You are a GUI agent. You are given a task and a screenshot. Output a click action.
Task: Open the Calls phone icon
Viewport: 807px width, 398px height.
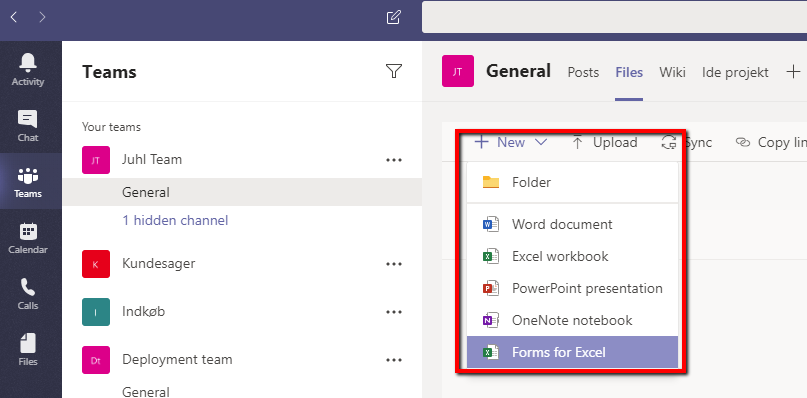pyautogui.click(x=28, y=287)
